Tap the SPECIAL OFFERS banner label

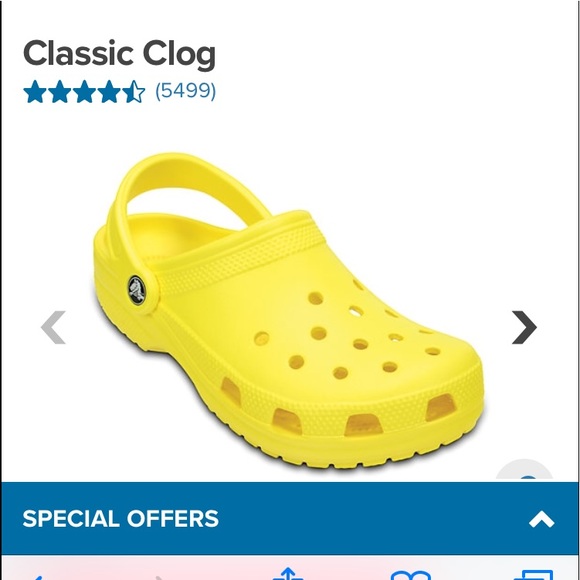[121, 518]
